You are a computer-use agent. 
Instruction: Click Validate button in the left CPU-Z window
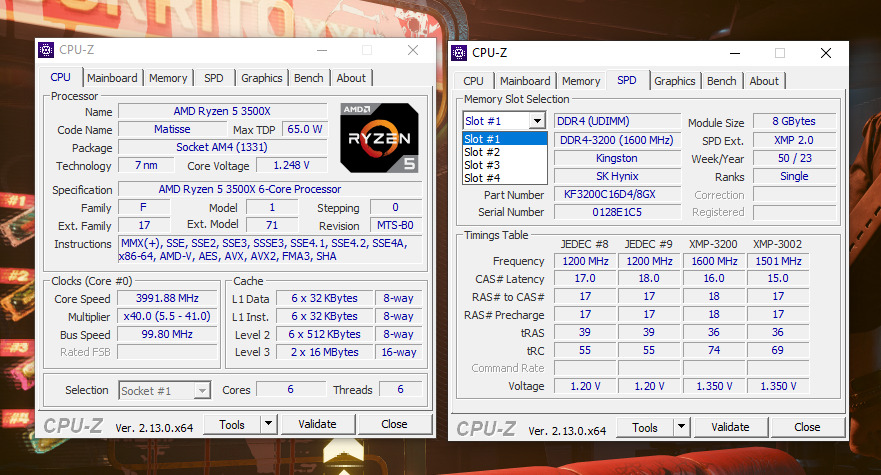317,424
